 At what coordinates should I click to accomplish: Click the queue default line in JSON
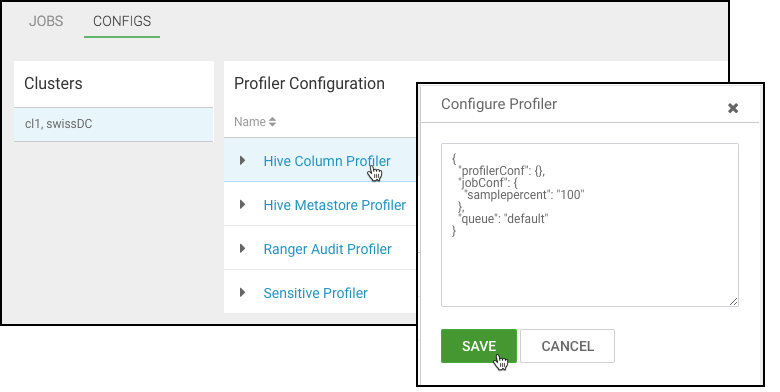pos(503,218)
